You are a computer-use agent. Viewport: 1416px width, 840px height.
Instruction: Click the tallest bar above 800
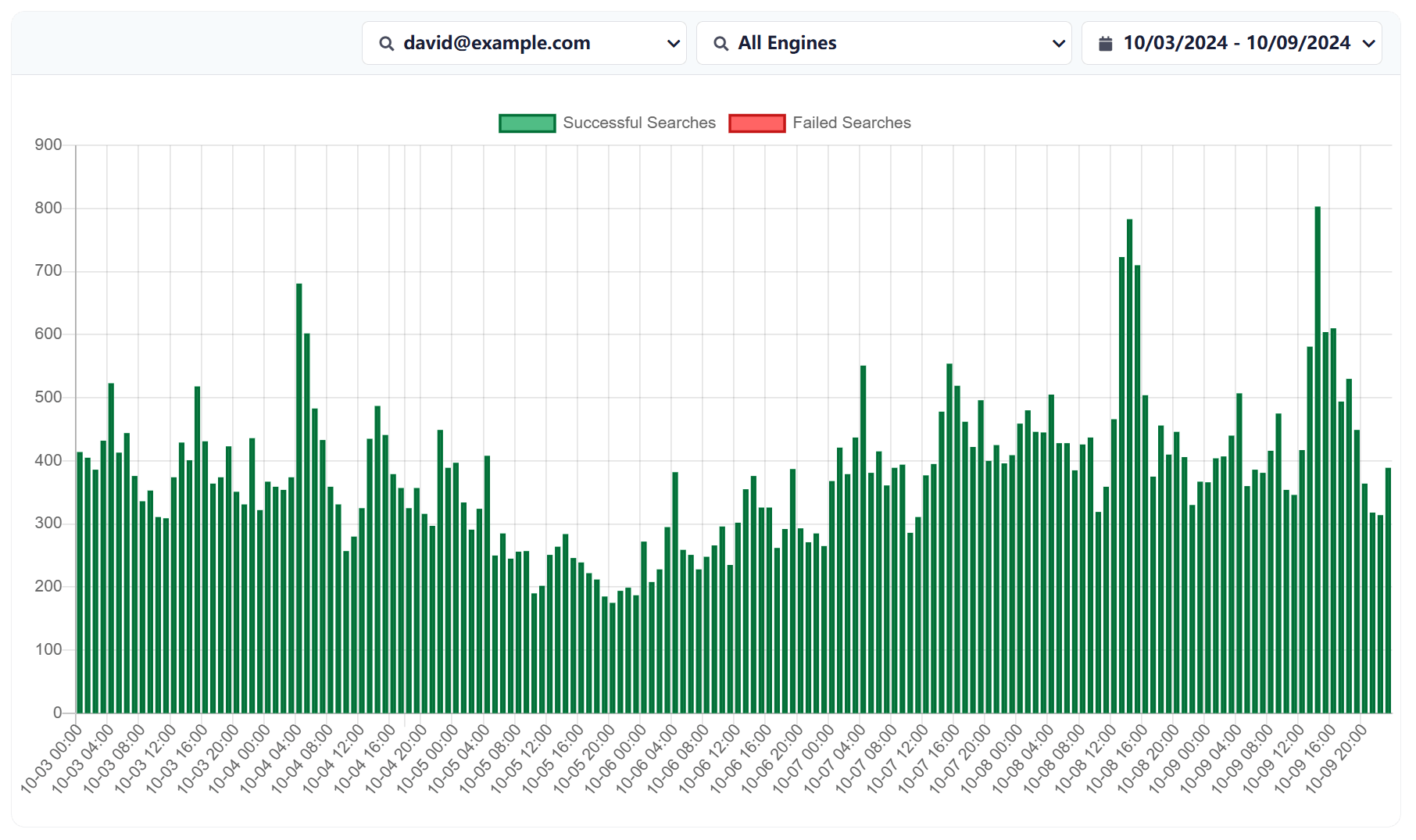(1318, 459)
